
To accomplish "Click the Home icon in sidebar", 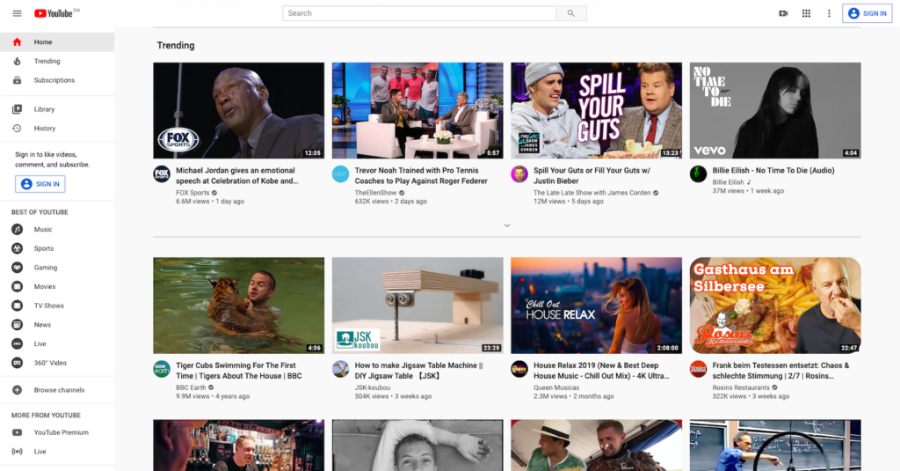I will click(17, 42).
